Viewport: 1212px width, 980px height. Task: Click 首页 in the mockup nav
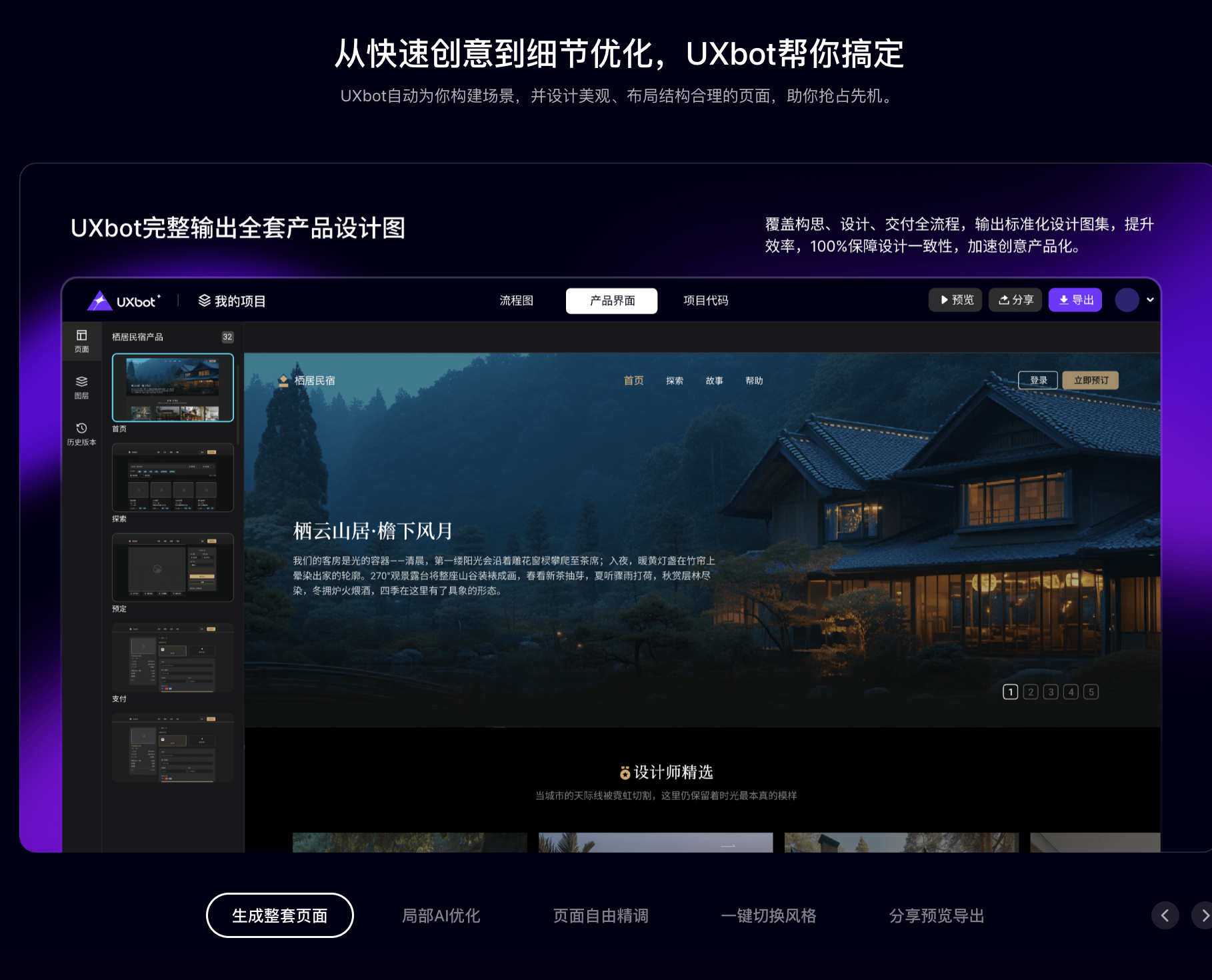click(x=633, y=381)
